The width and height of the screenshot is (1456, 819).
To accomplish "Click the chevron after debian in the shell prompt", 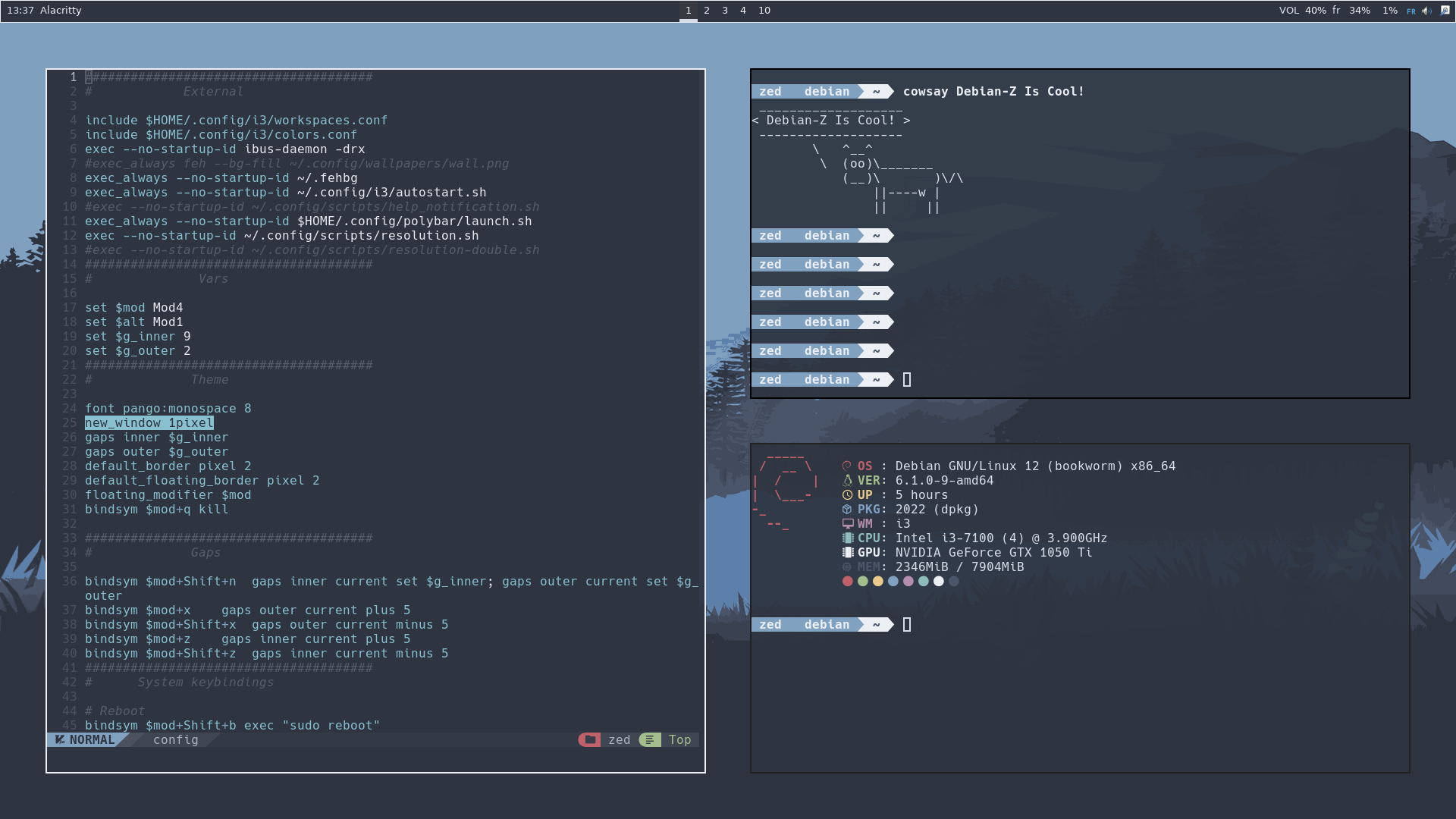I will (x=861, y=91).
